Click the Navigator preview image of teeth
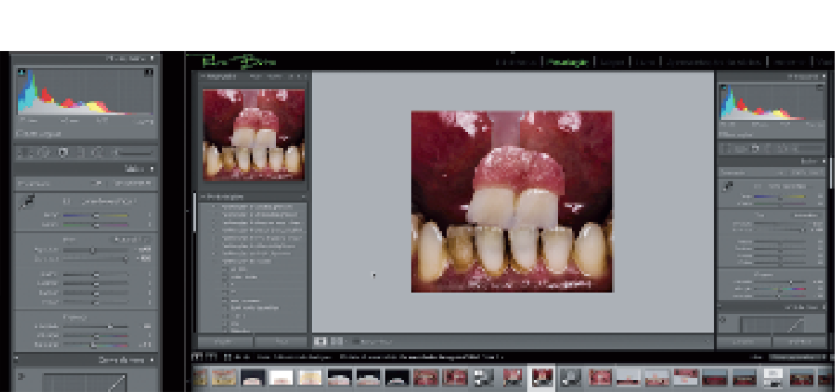 [x=254, y=135]
